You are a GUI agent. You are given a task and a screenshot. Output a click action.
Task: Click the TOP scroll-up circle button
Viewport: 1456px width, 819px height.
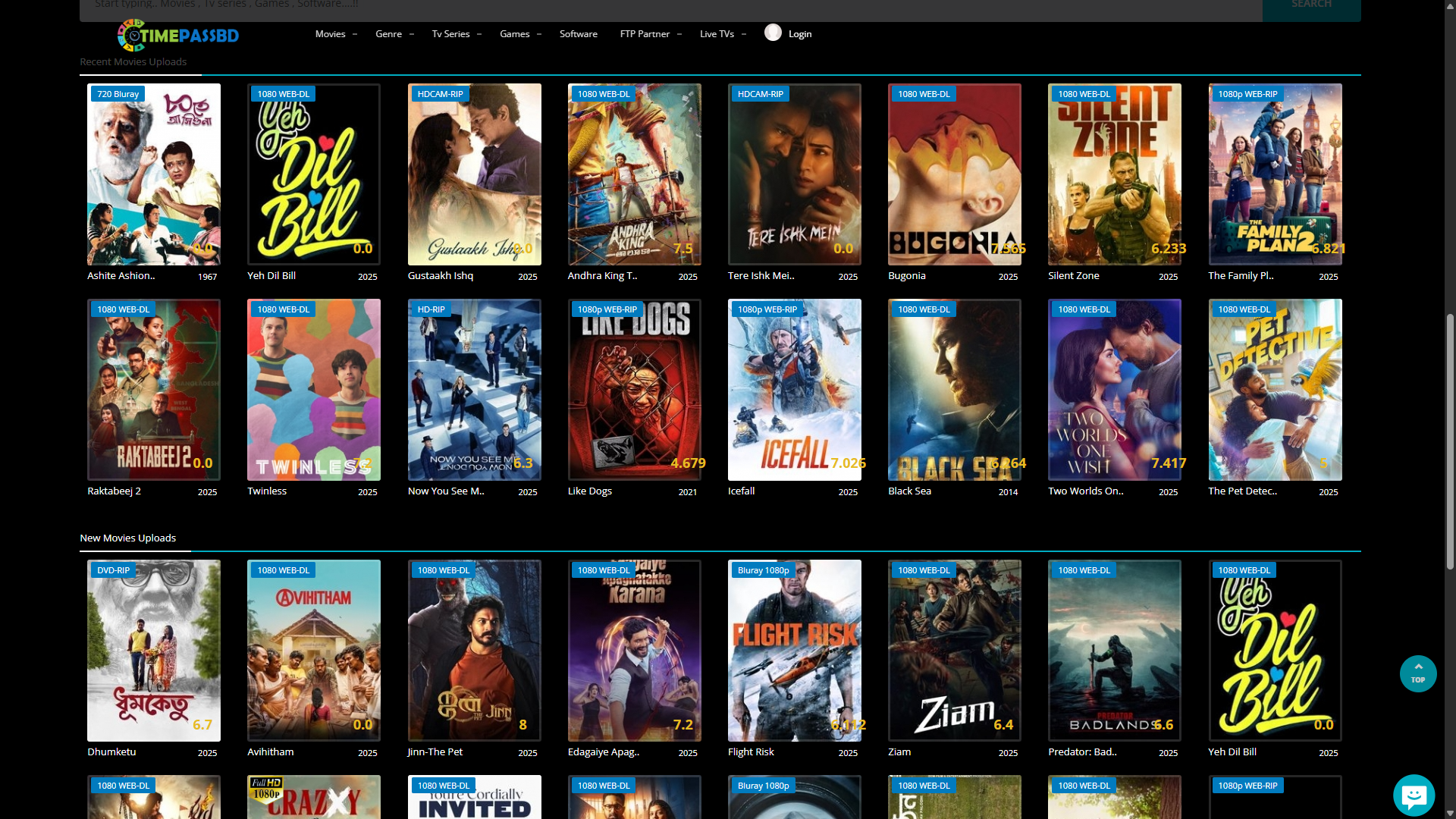click(1417, 673)
